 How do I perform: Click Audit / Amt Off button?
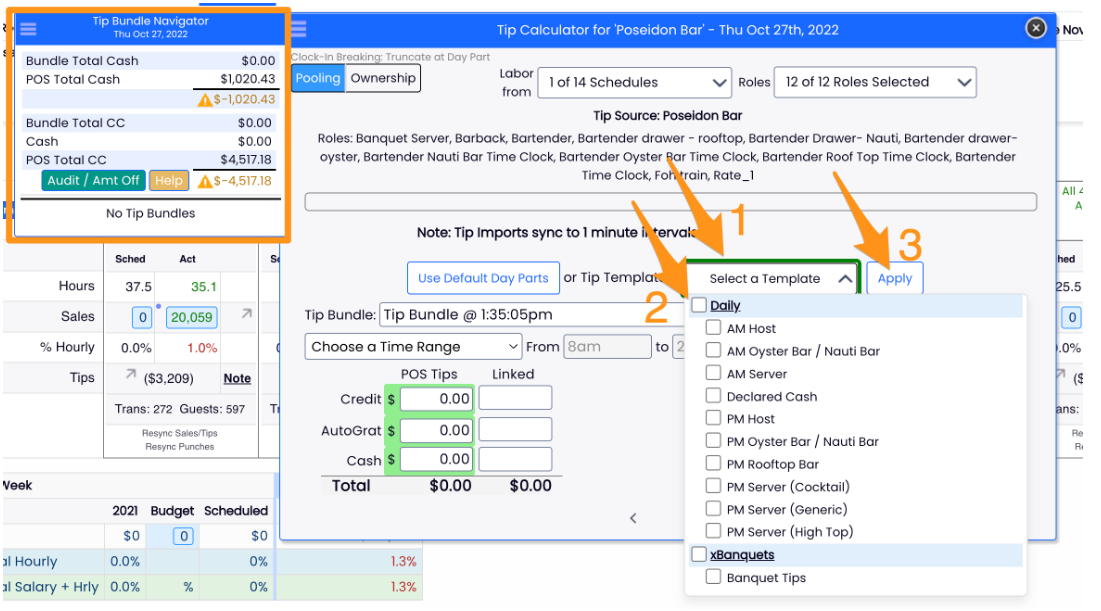point(93,180)
